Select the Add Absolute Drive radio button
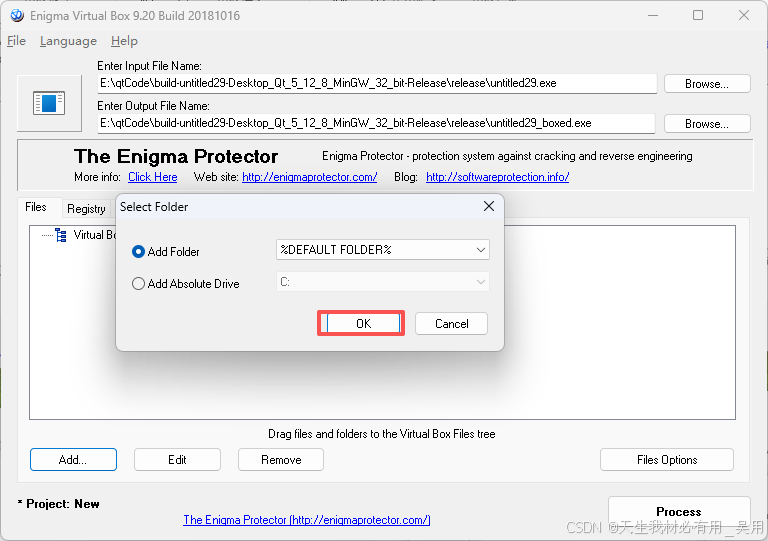This screenshot has height=541, width=768. tap(138, 283)
